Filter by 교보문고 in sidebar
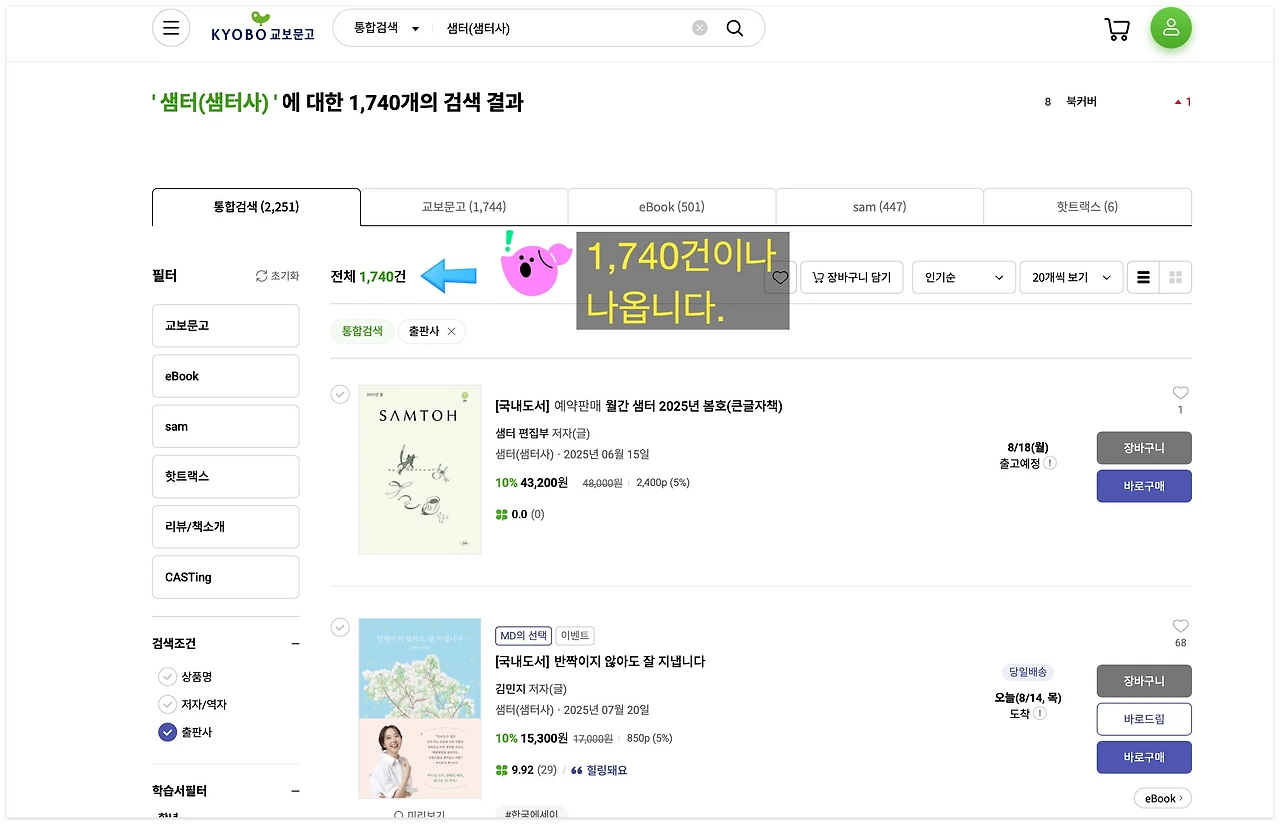1280x824 pixels. 226,326
